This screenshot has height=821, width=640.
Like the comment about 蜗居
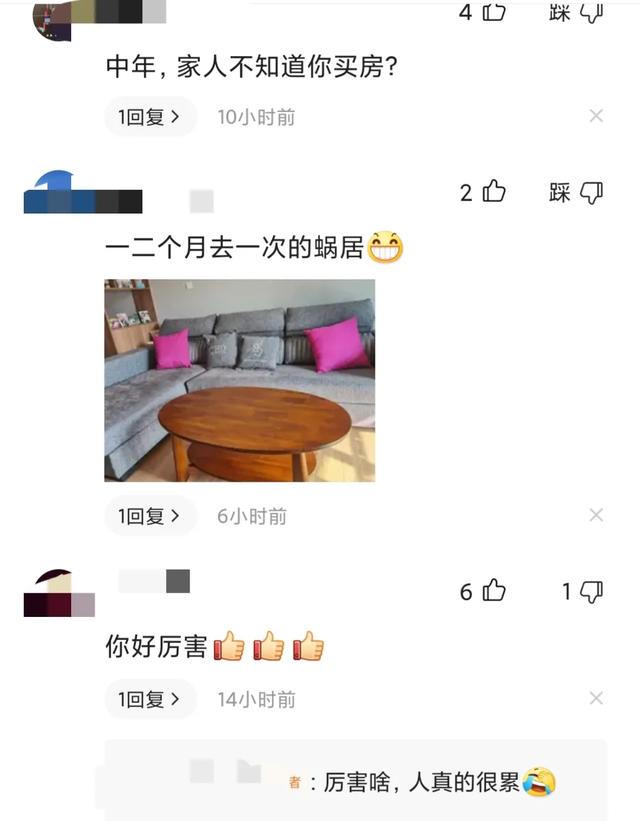coord(494,192)
